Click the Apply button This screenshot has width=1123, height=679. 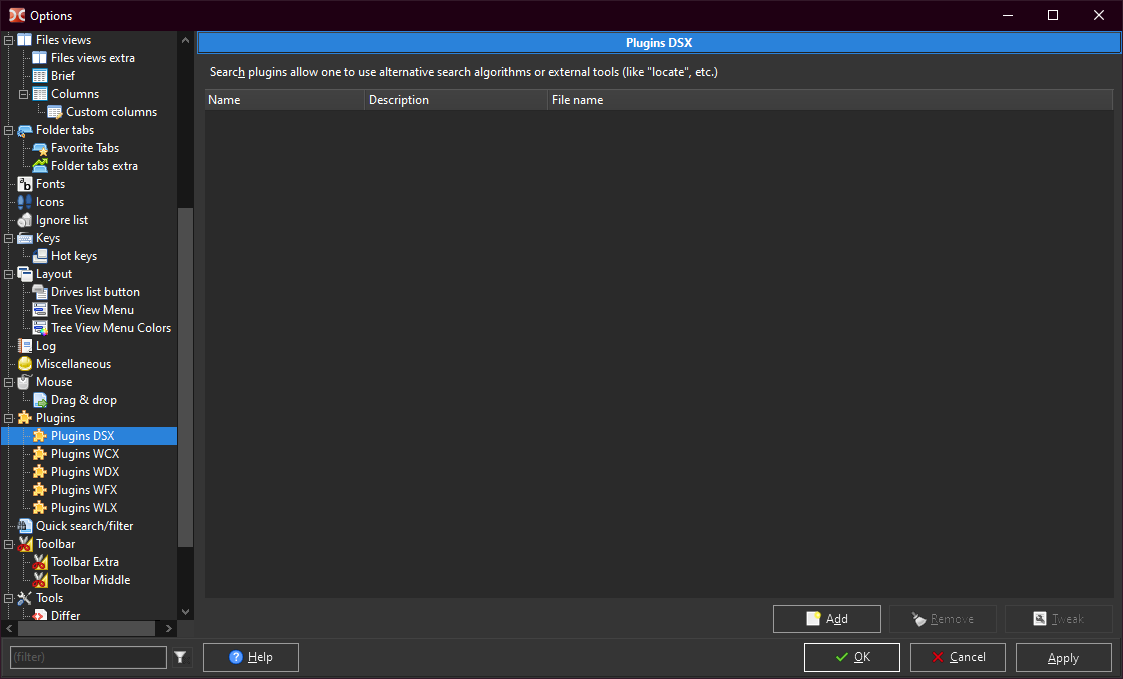tap(1063, 657)
